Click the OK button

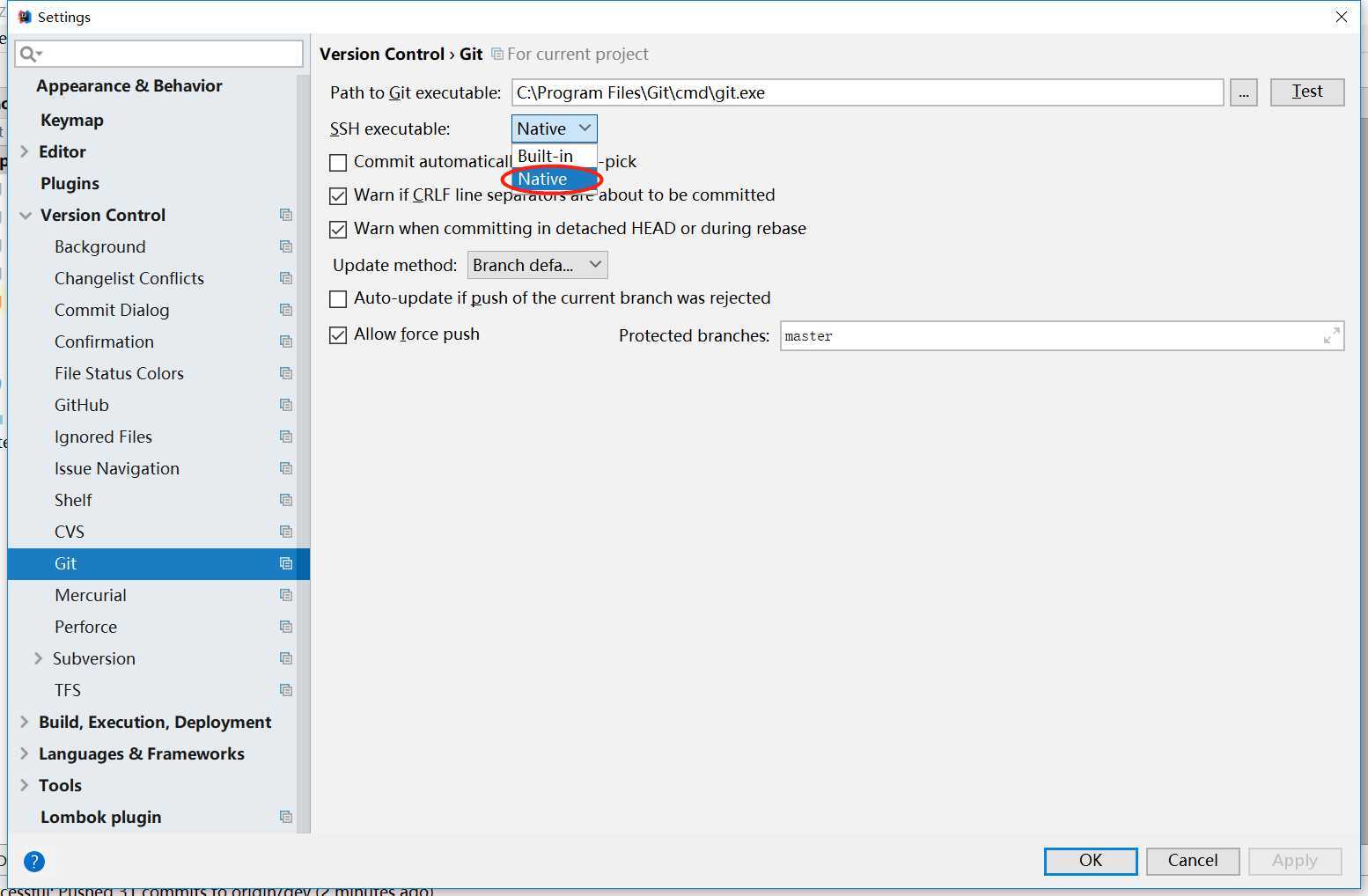pyautogui.click(x=1091, y=861)
